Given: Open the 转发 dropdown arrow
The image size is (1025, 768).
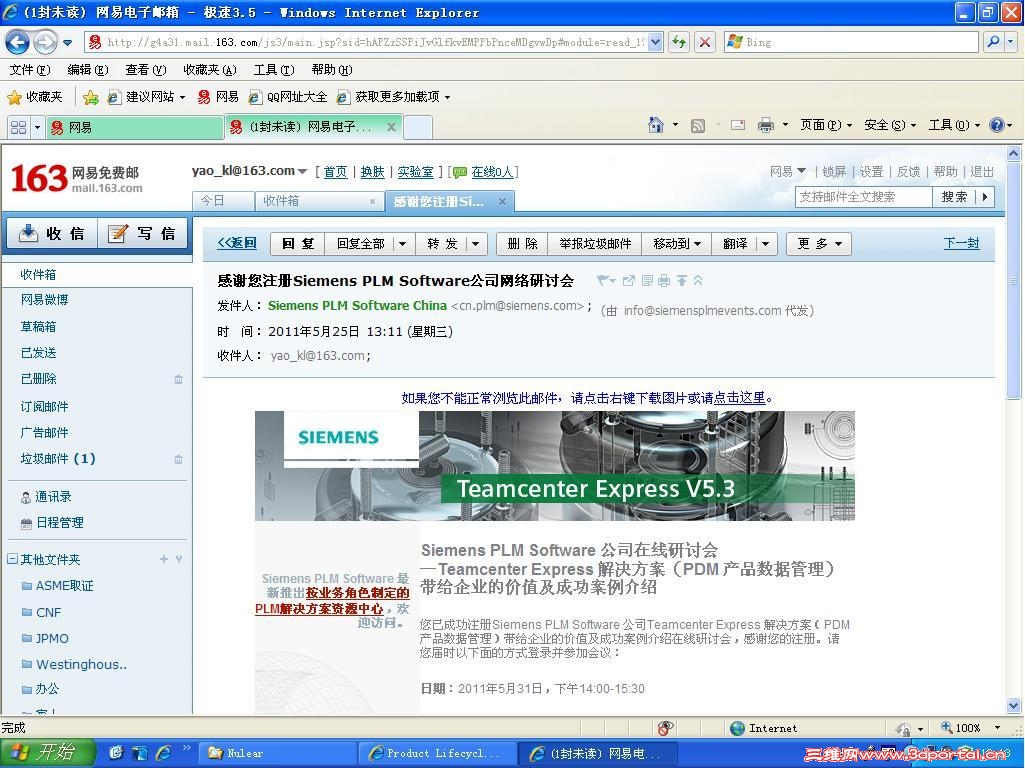Looking at the screenshot, I should point(475,244).
